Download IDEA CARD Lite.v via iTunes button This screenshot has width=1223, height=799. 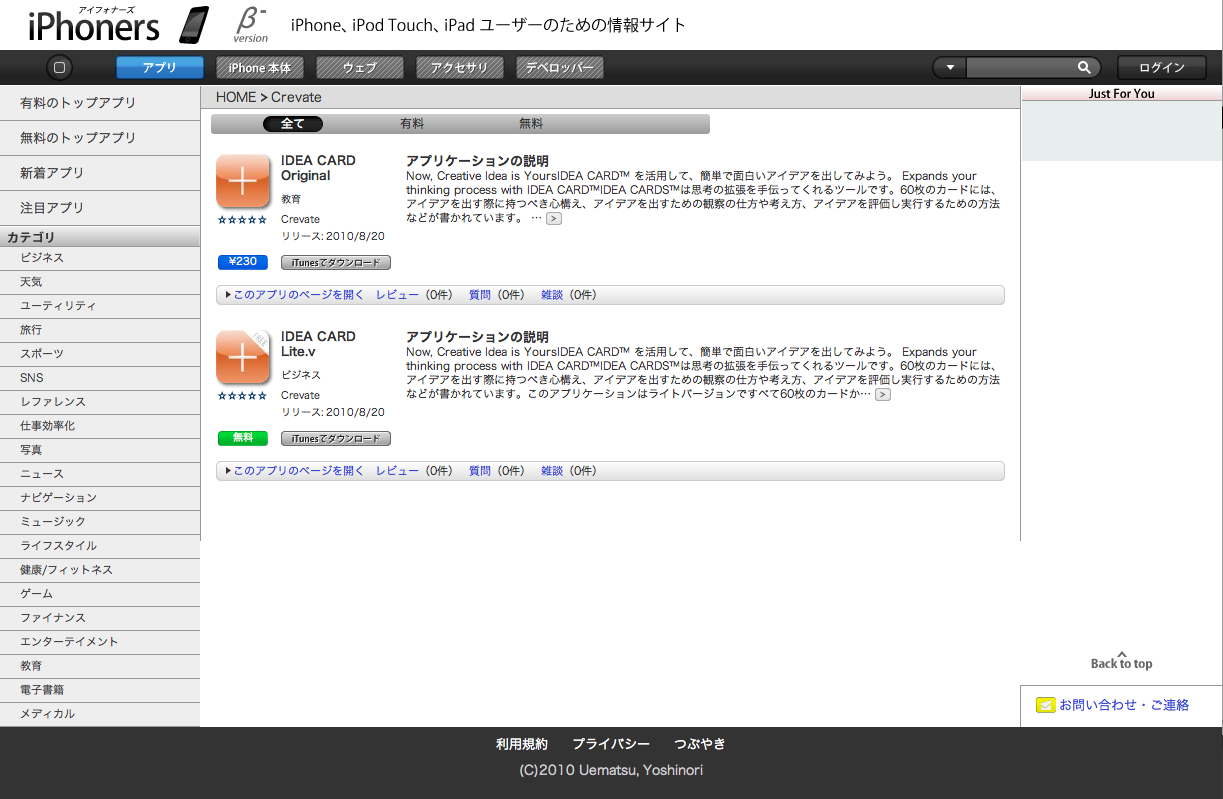(x=336, y=439)
